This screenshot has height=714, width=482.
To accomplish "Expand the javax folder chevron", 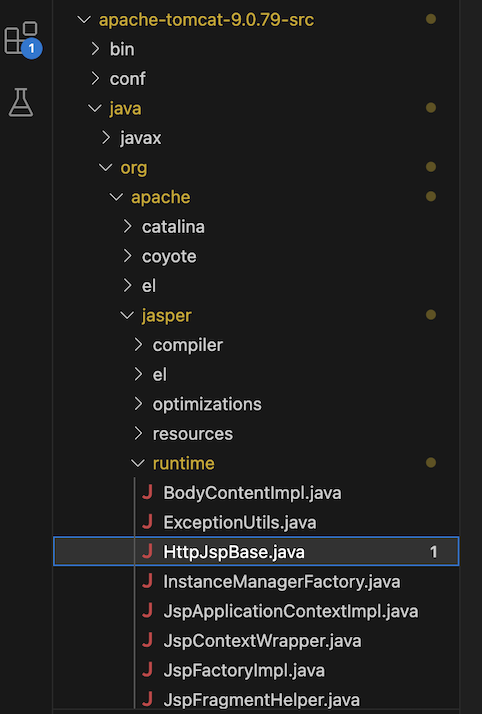I will point(106,138).
